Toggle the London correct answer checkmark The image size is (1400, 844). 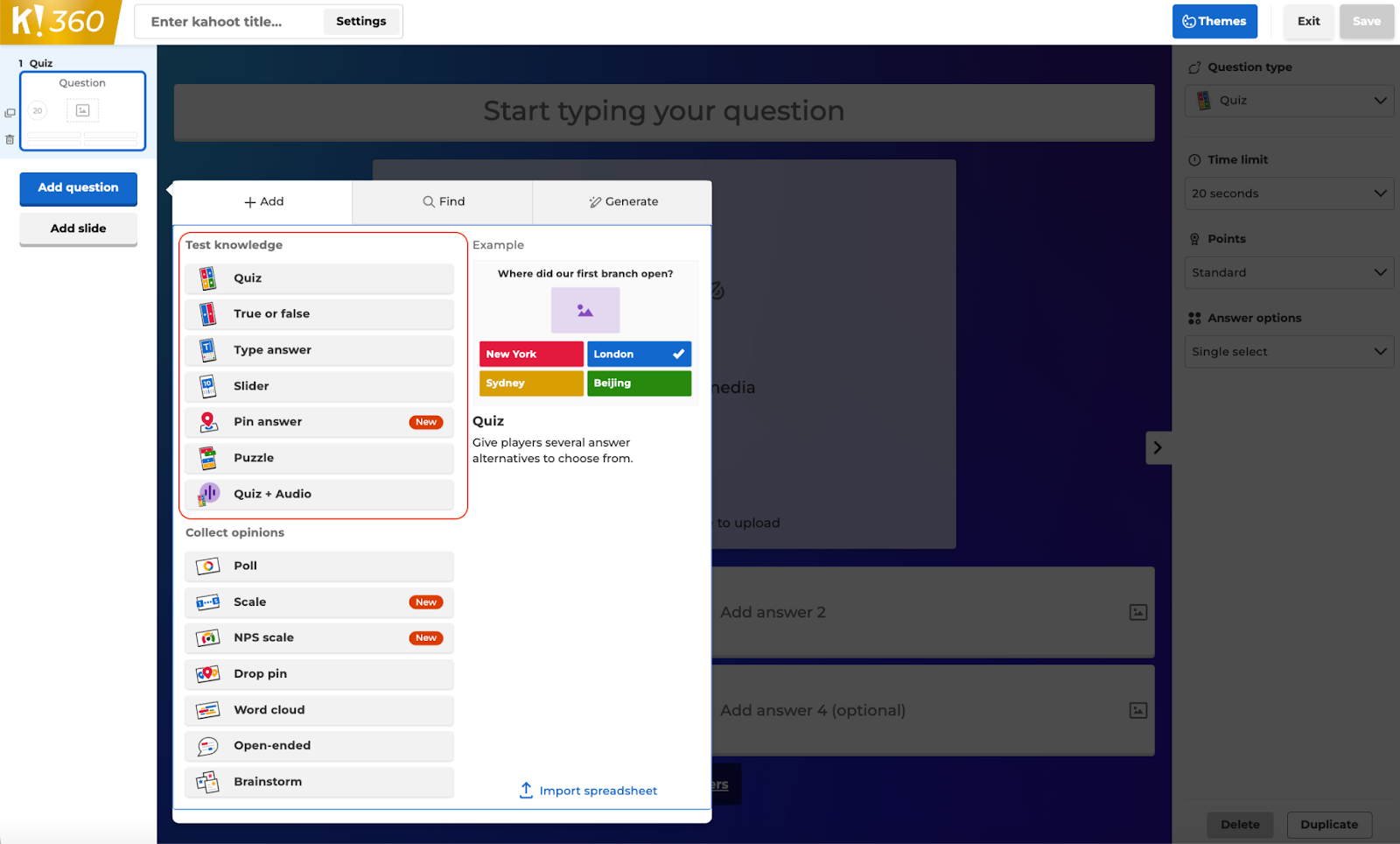[x=678, y=354]
